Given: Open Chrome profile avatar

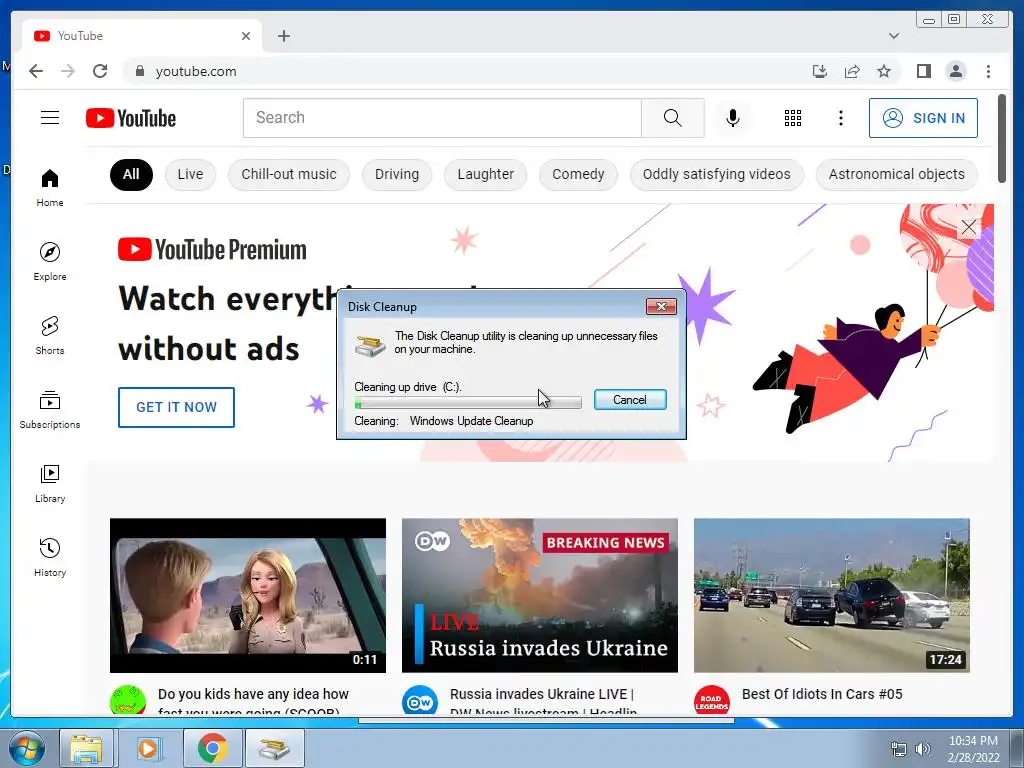Looking at the screenshot, I should click(955, 71).
